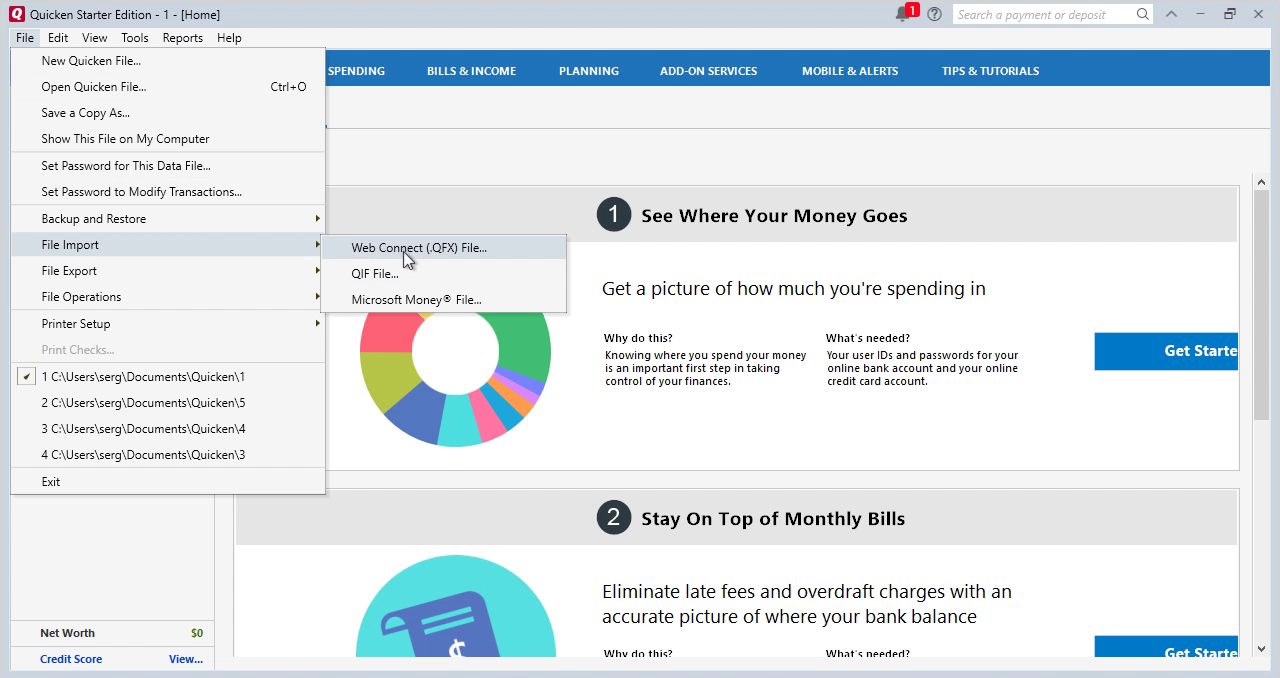Expand the File Operations submenu

point(168,297)
